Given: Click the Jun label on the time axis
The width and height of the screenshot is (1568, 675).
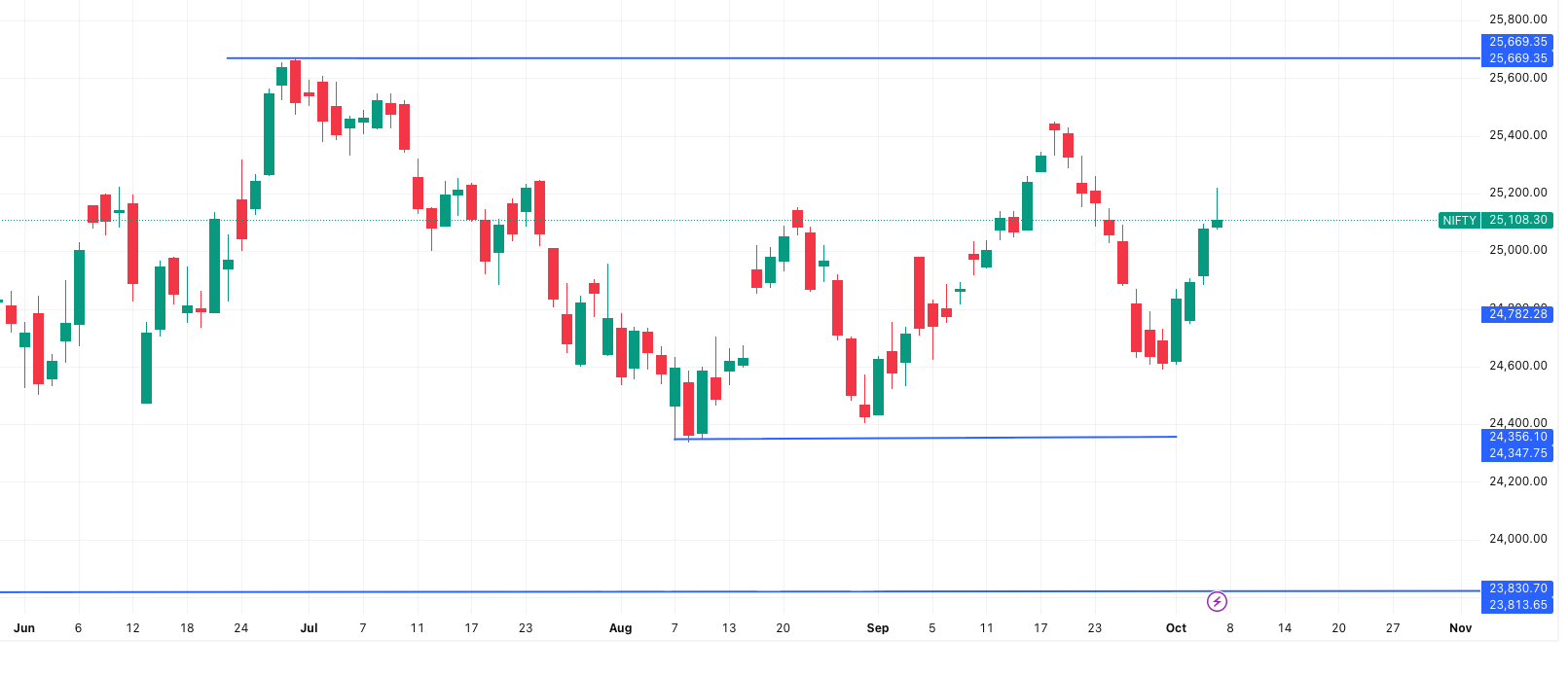Looking at the screenshot, I should [24, 628].
